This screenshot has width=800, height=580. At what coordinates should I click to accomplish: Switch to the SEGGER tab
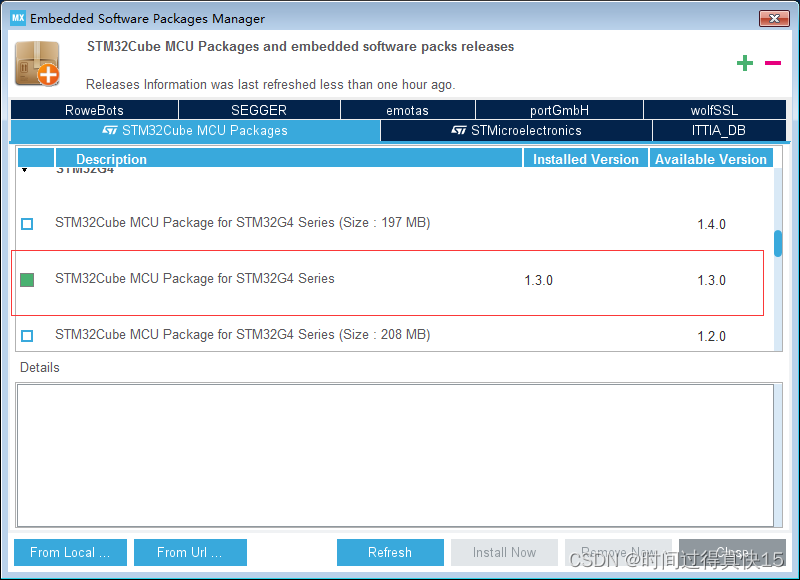(259, 110)
